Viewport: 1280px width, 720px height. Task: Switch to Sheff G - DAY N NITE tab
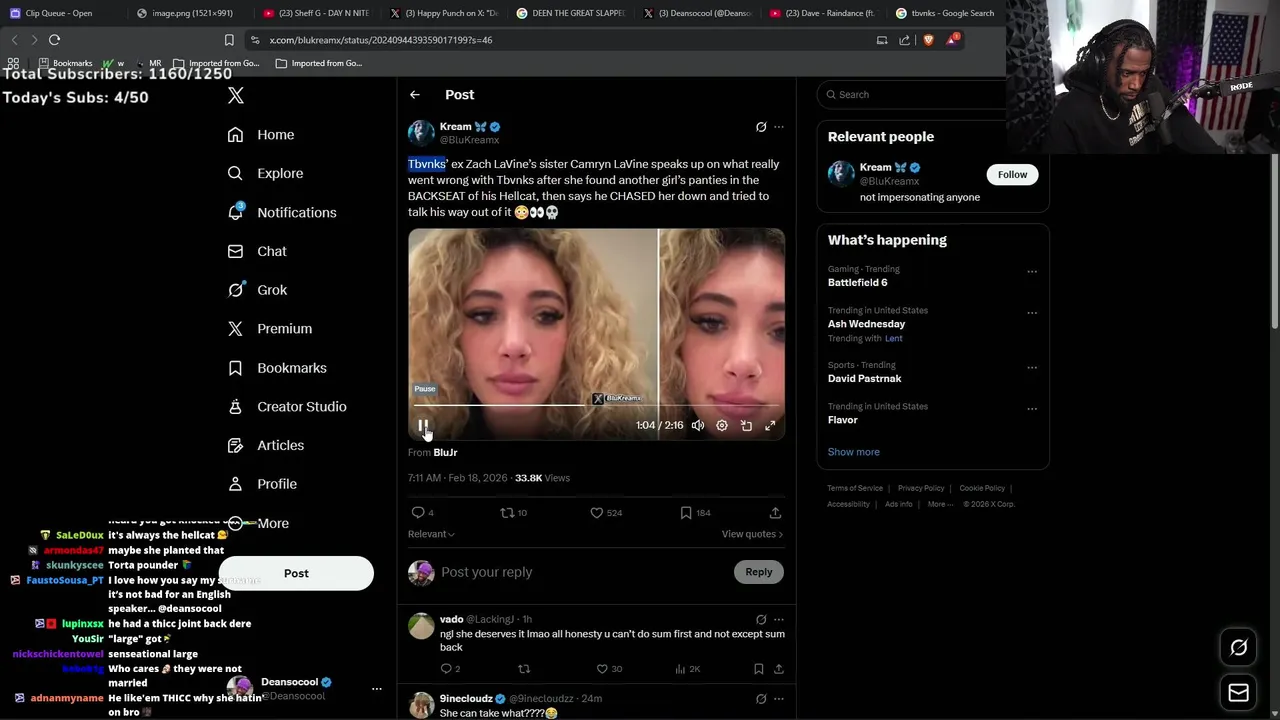[316, 13]
